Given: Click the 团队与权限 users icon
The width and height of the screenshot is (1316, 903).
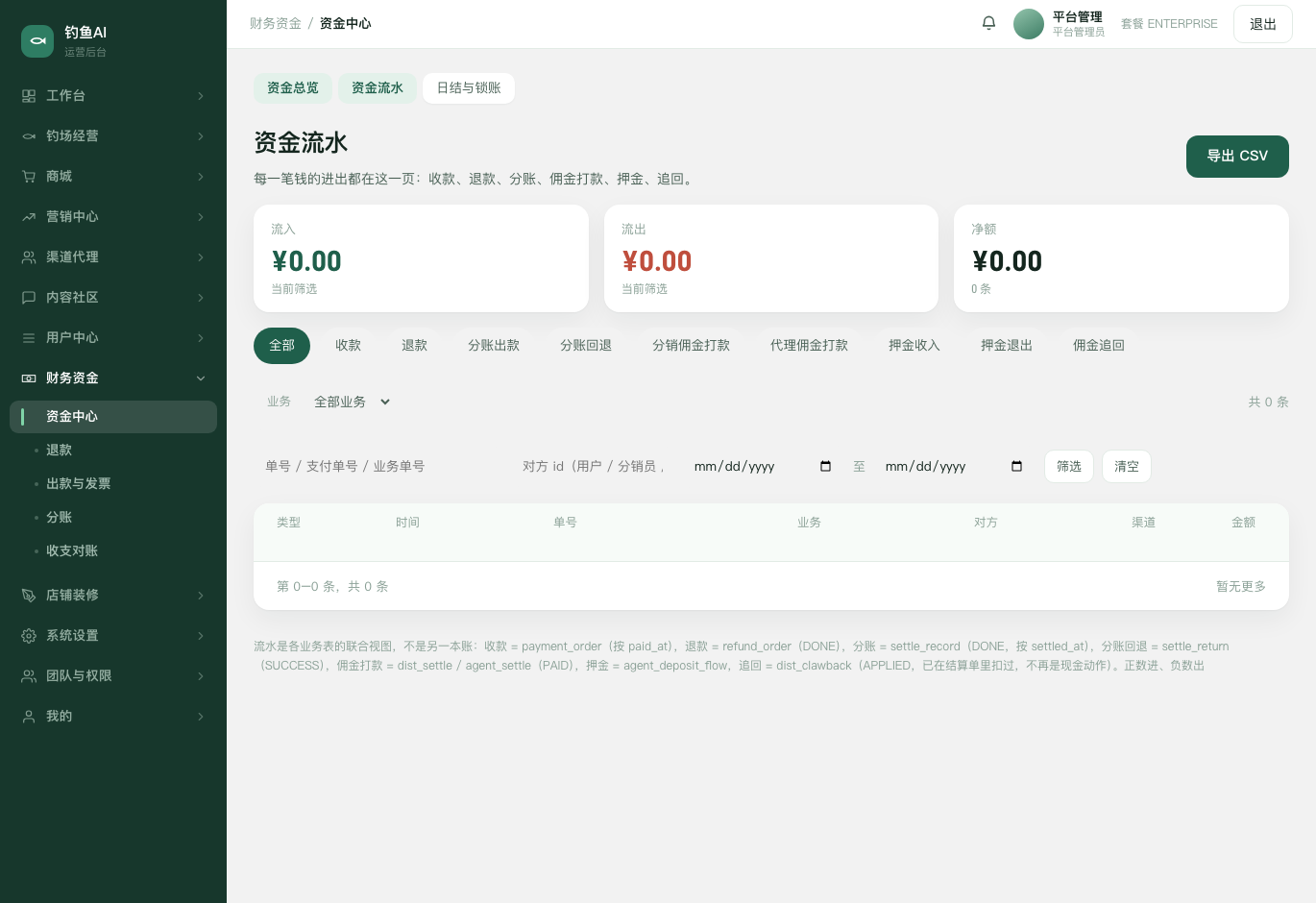Looking at the screenshot, I should click(29, 676).
